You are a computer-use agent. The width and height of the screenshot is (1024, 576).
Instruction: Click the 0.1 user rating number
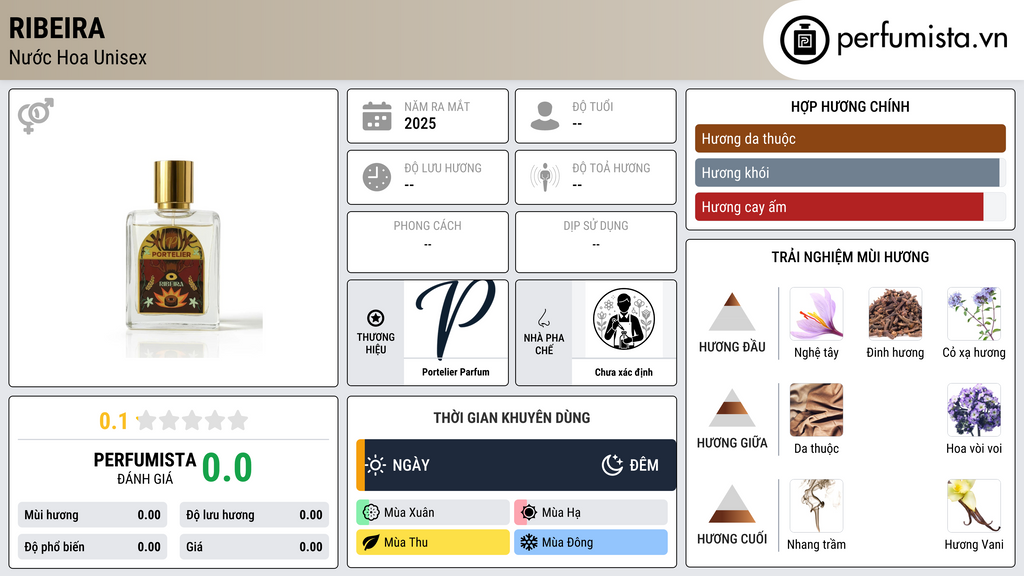[x=114, y=421]
